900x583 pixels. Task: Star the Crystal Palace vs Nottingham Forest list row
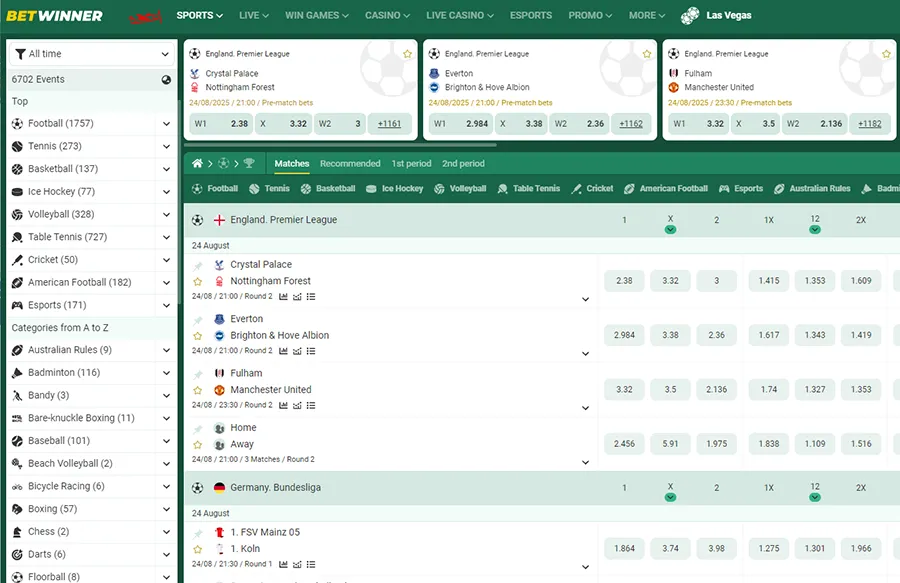click(197, 282)
